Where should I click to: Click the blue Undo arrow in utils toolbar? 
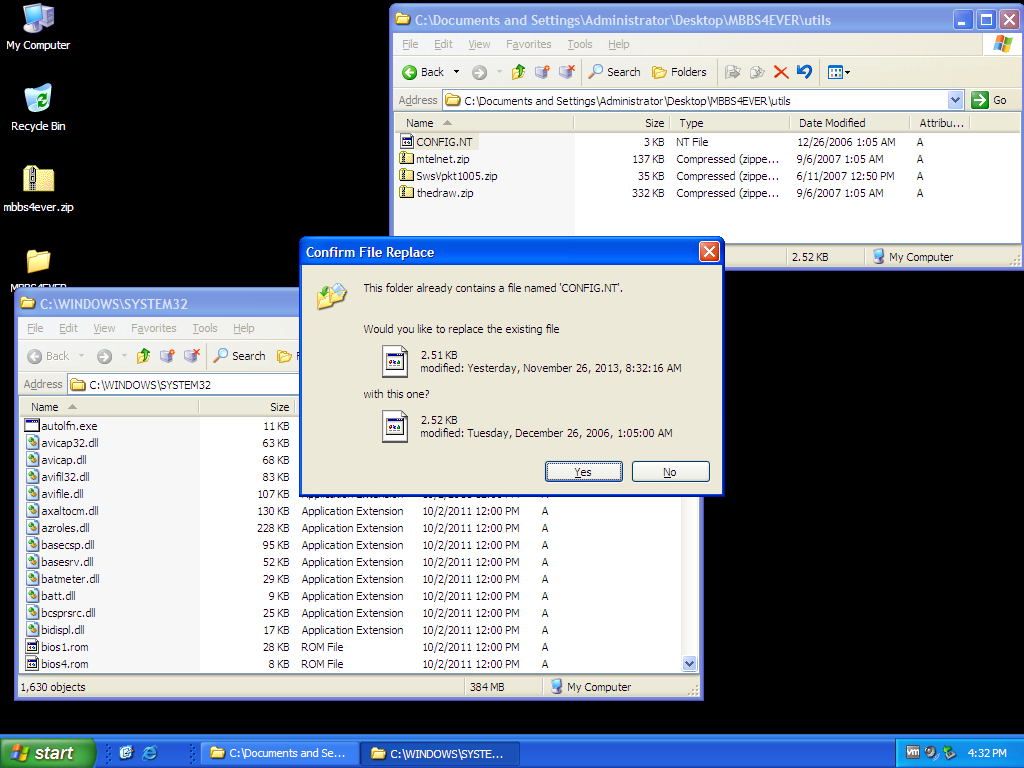804,72
